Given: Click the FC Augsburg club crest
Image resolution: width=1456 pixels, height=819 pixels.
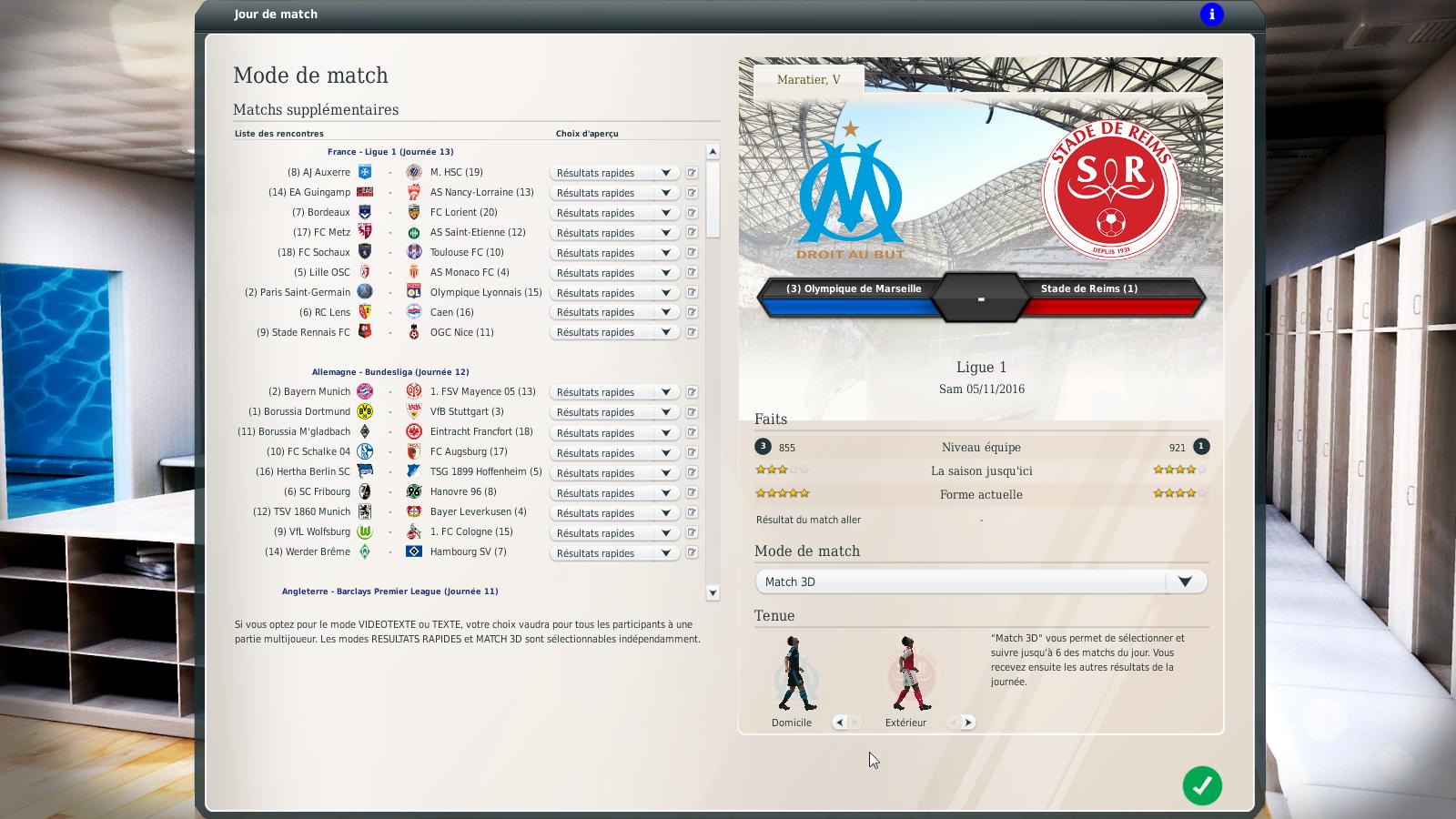Looking at the screenshot, I should [414, 451].
